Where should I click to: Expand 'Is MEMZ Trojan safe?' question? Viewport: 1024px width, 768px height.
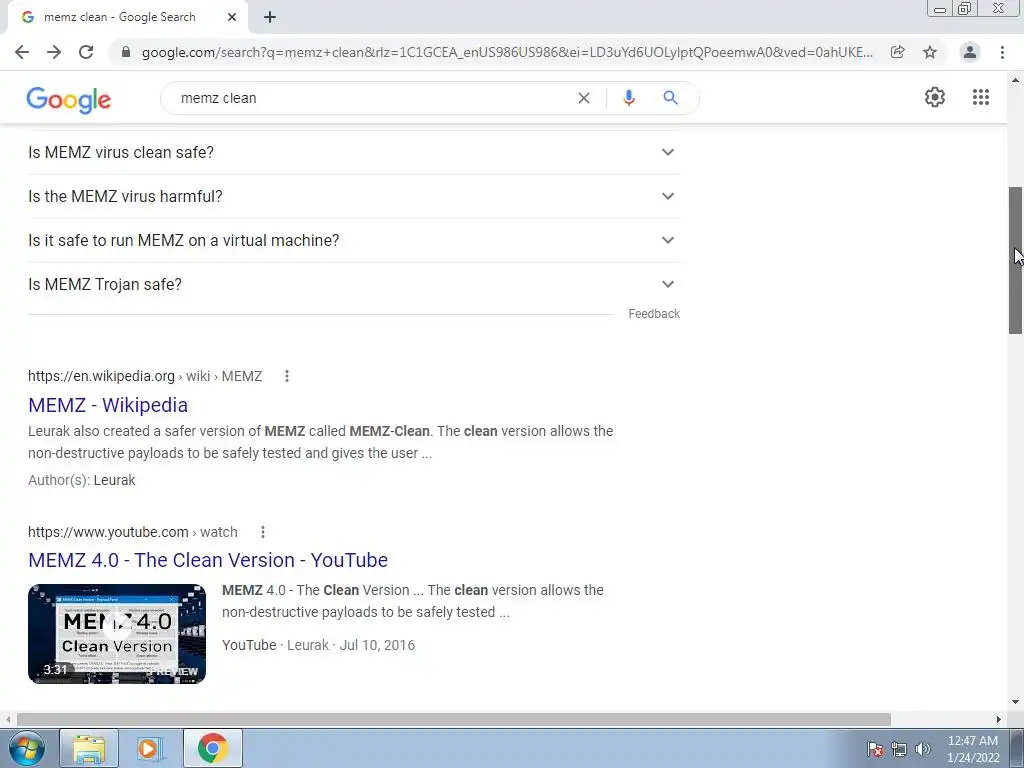click(354, 285)
